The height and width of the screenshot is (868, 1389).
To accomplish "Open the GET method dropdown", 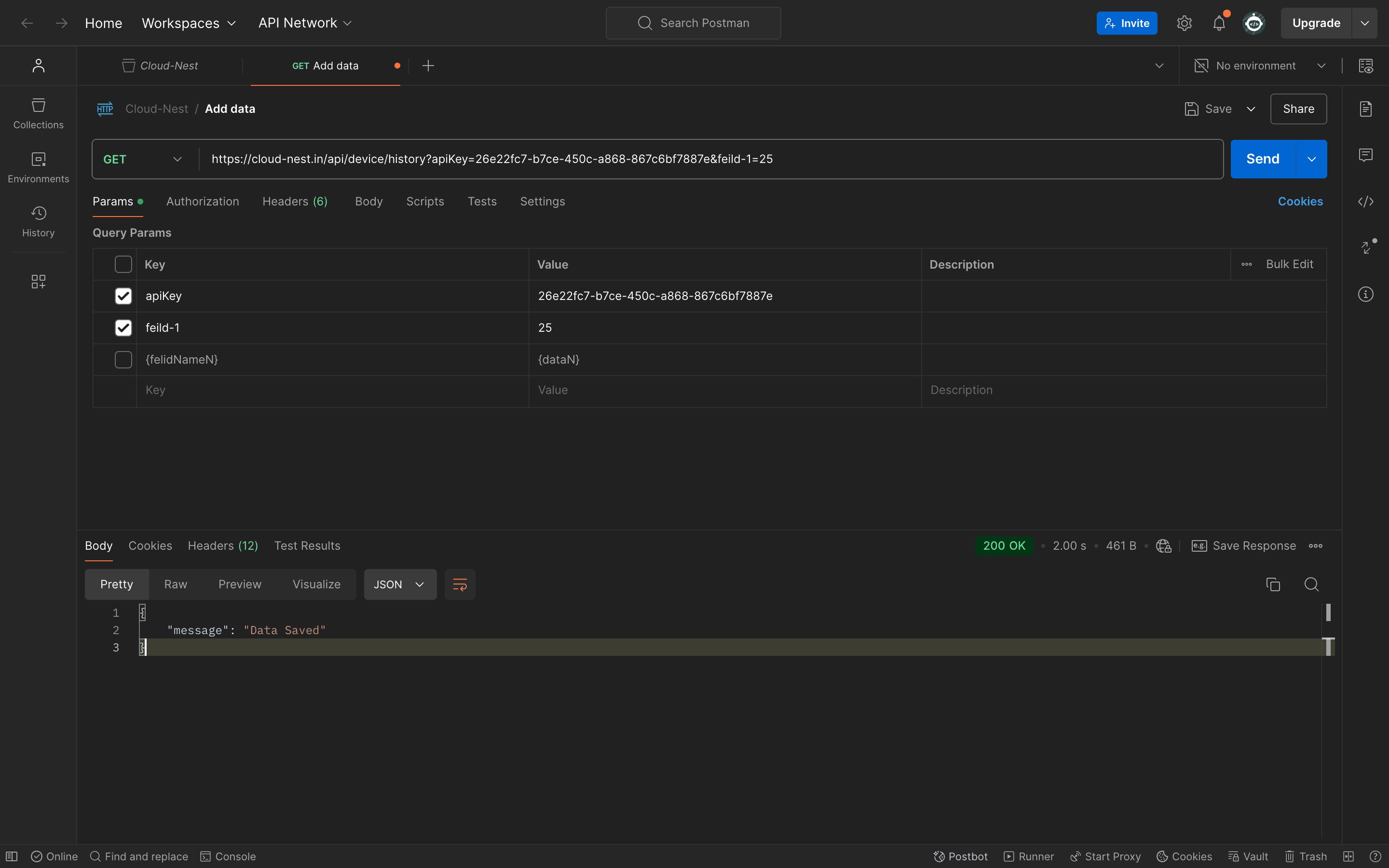I will (143, 159).
